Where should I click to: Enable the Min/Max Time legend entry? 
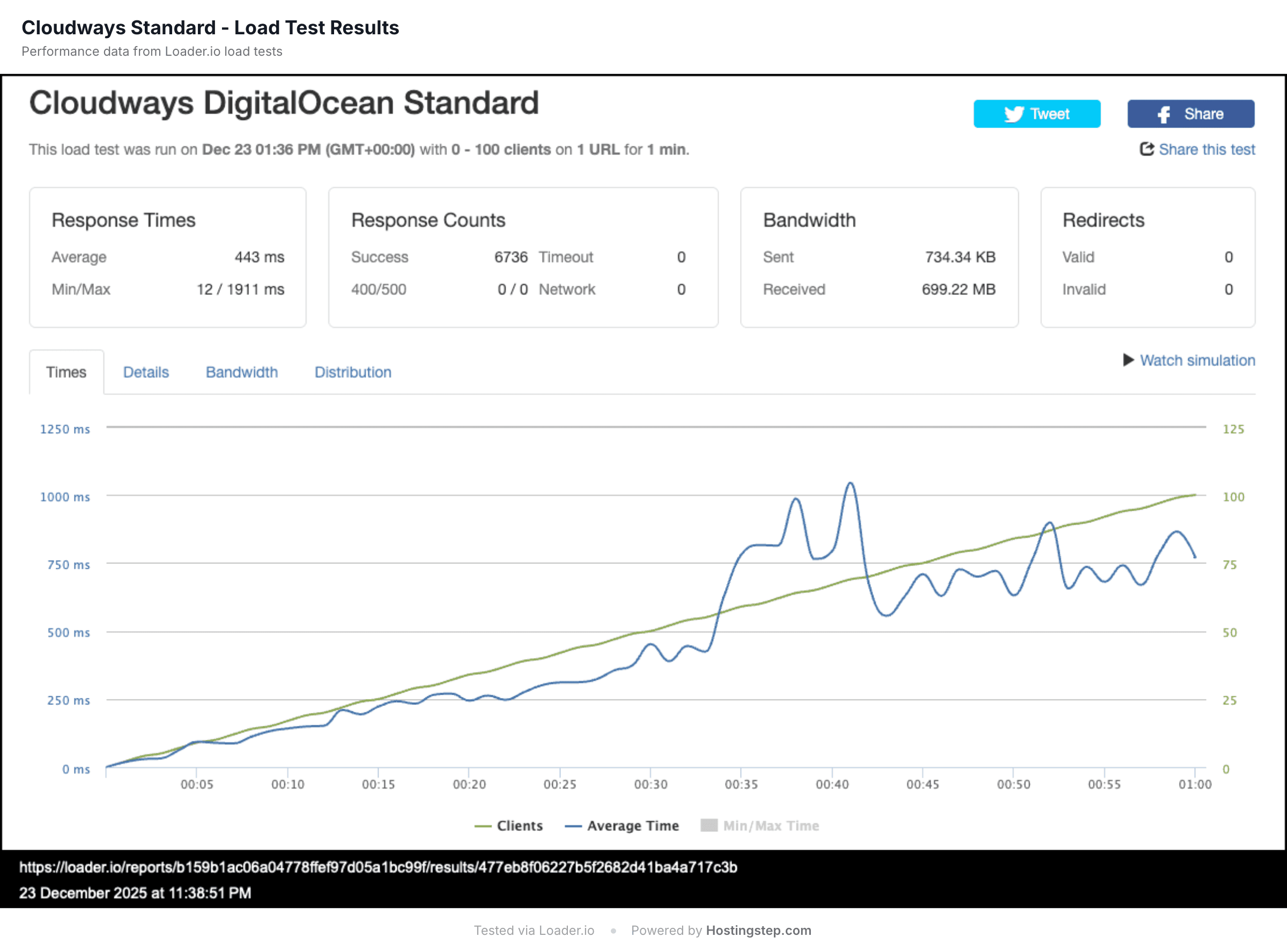(x=760, y=826)
